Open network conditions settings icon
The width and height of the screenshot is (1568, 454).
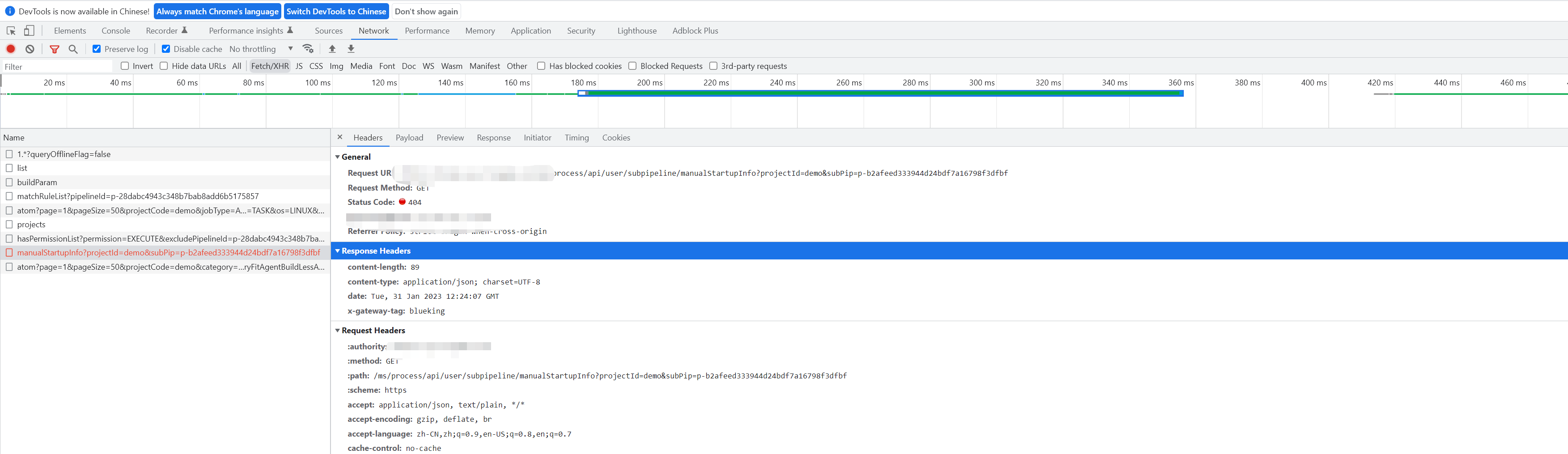click(x=308, y=49)
